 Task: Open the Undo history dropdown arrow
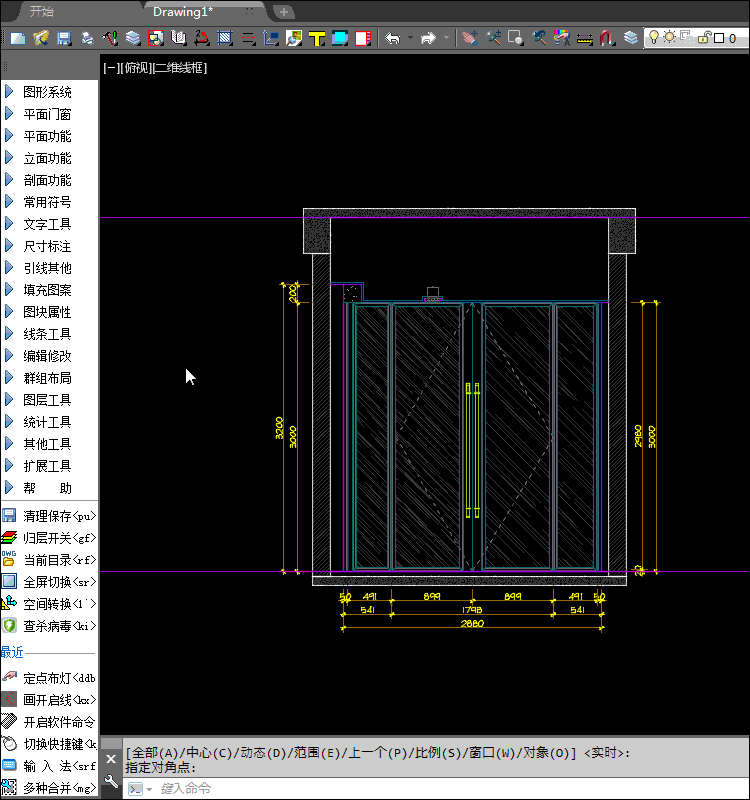[x=410, y=38]
